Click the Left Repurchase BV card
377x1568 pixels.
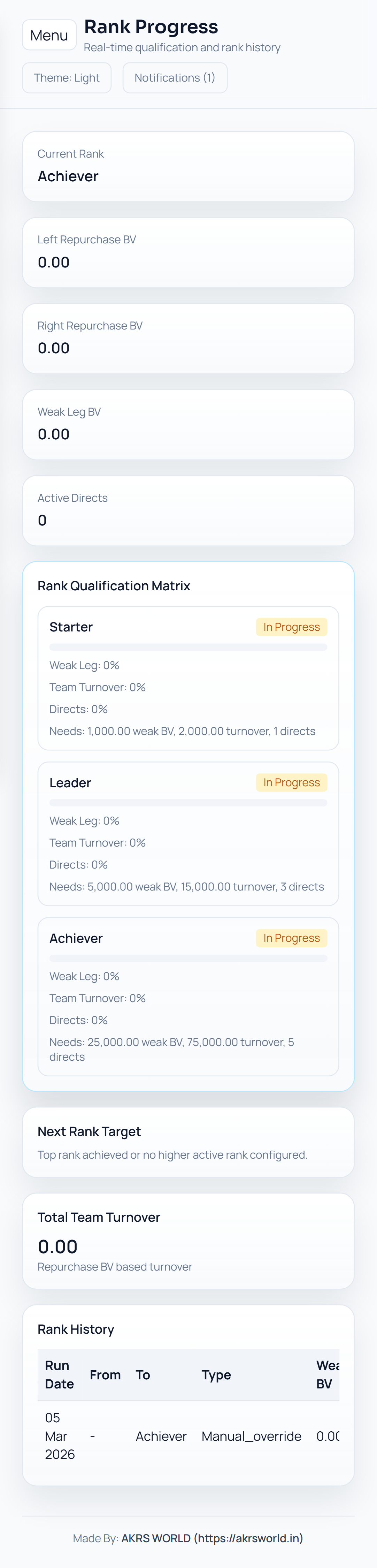point(188,252)
